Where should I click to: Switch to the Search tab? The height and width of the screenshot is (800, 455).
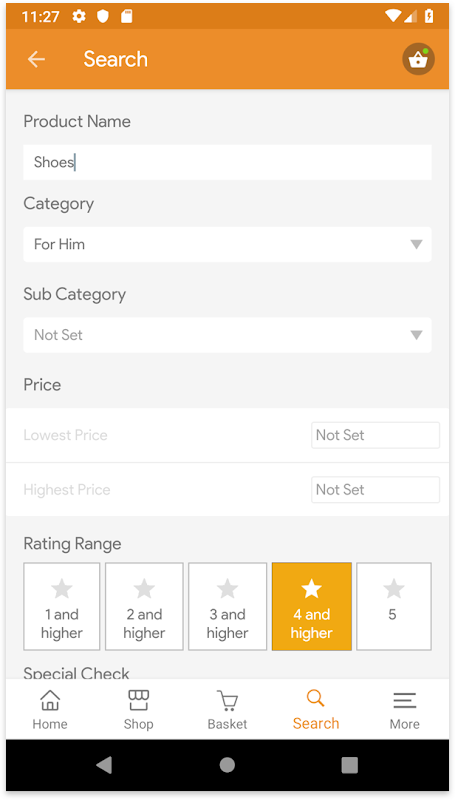point(316,709)
